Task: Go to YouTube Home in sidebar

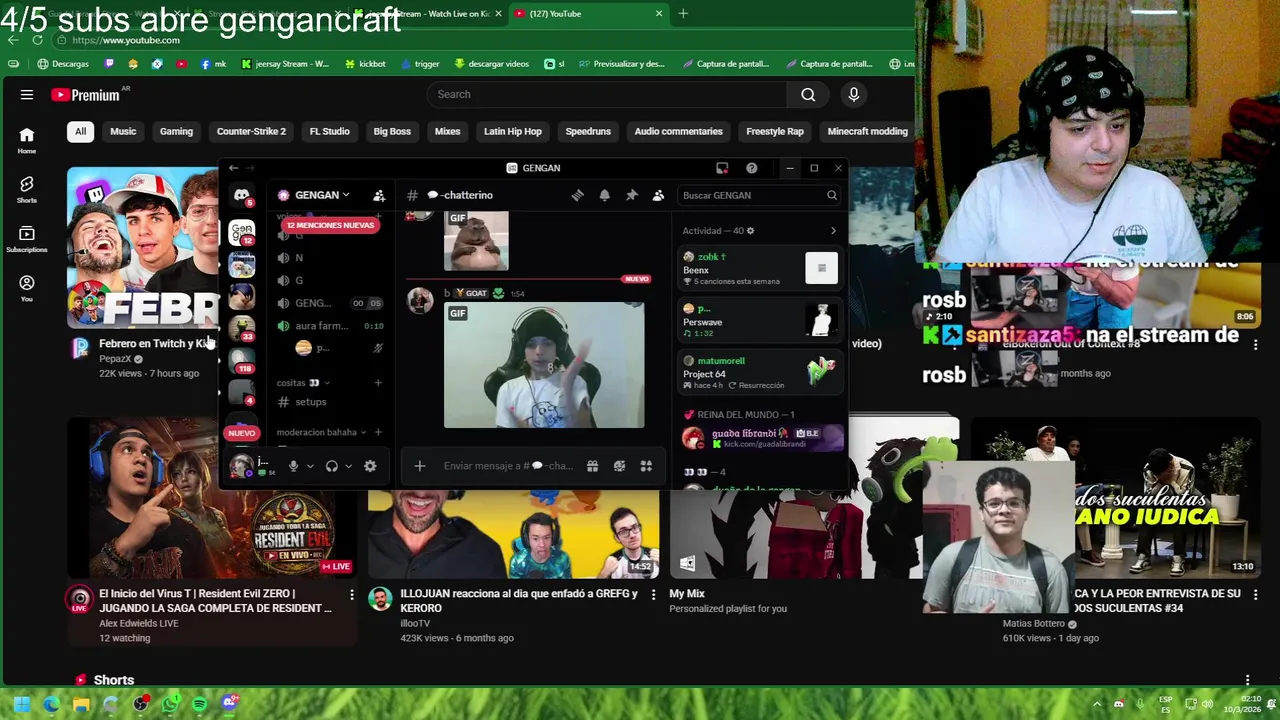Action: pyautogui.click(x=27, y=140)
